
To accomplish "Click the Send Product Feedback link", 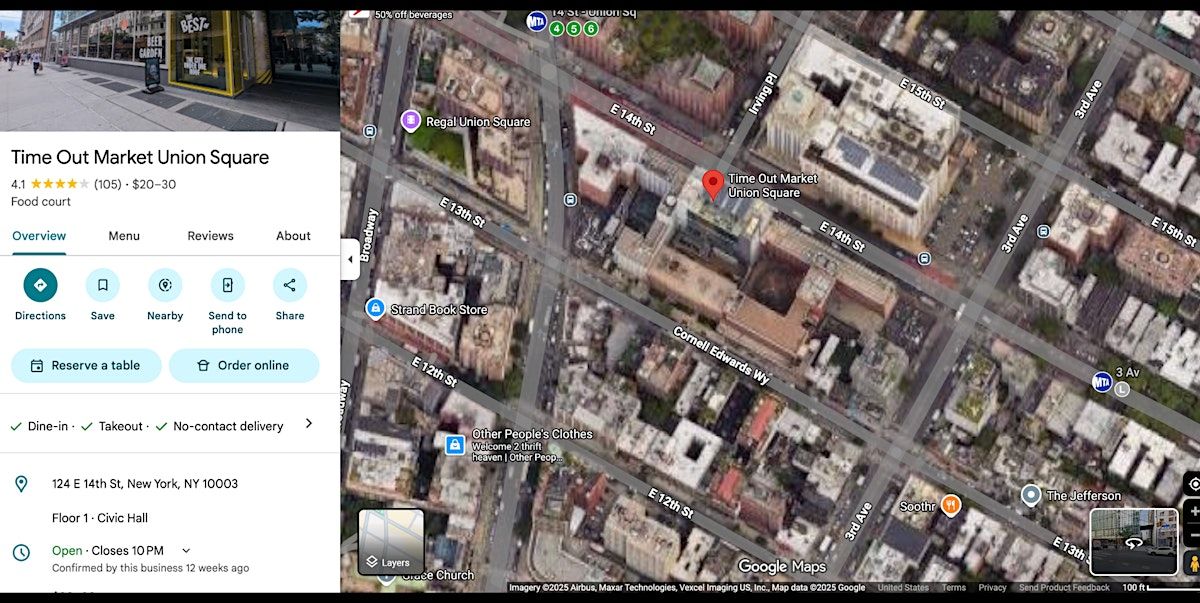I will [1064, 588].
